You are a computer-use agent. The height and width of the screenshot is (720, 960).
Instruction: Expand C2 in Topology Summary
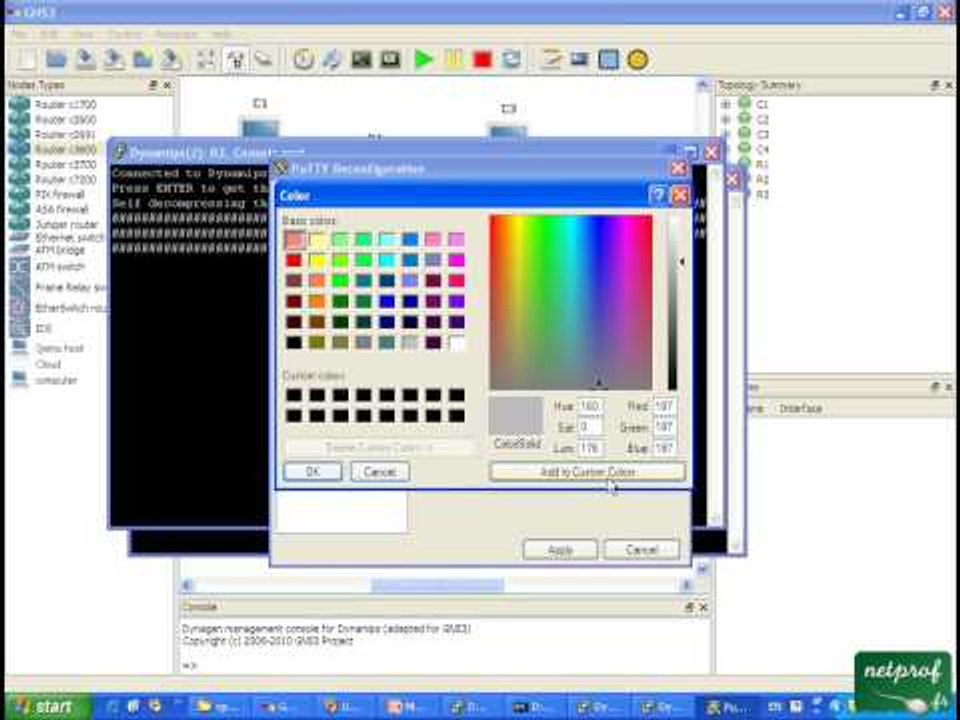click(726, 119)
